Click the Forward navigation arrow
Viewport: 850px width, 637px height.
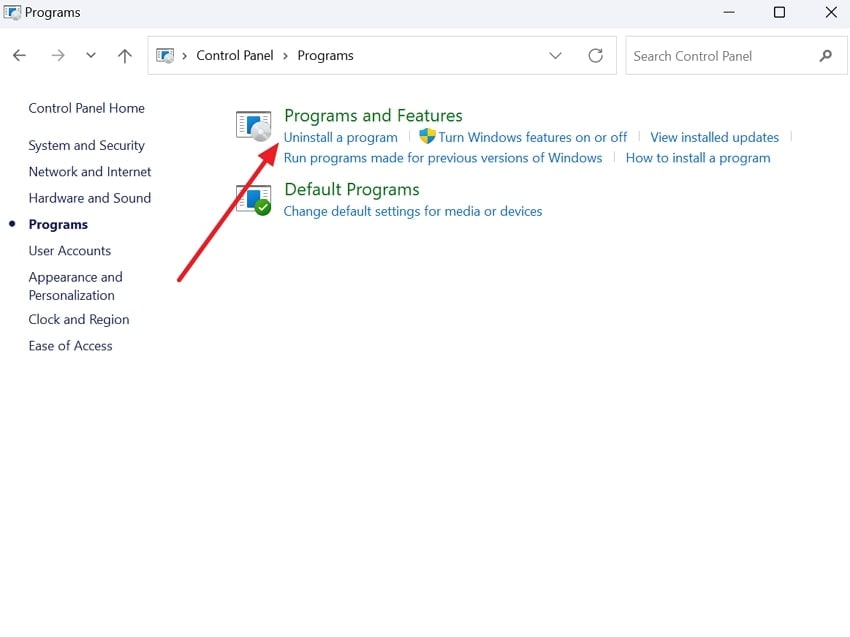coord(57,55)
